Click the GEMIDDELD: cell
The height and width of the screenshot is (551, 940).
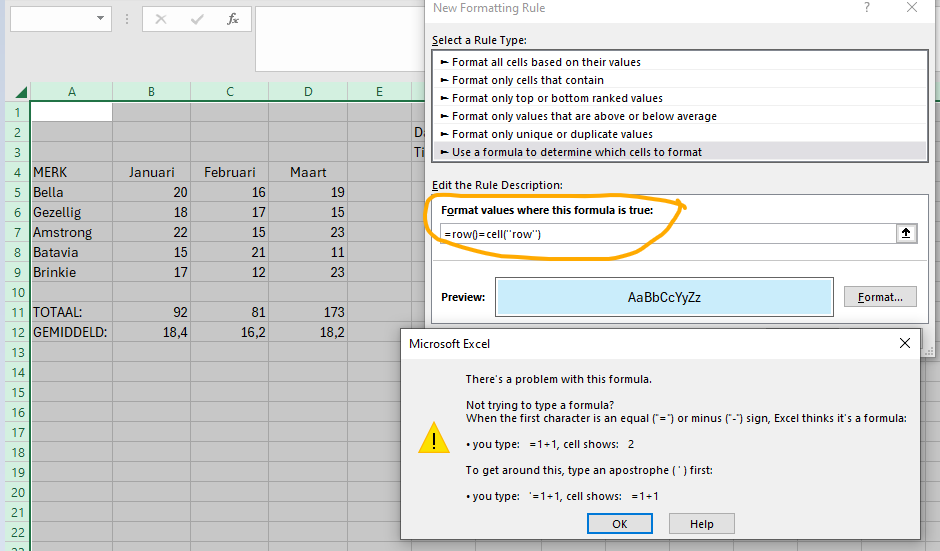(71, 332)
